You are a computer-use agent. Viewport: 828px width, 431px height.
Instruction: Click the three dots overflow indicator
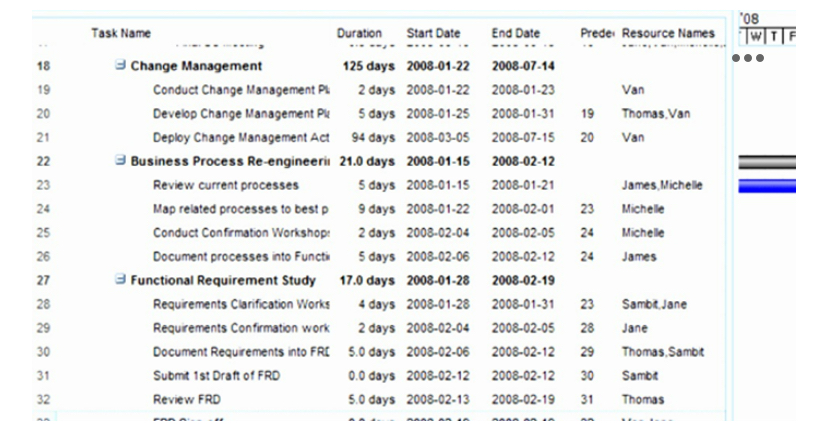pyautogui.click(x=748, y=58)
